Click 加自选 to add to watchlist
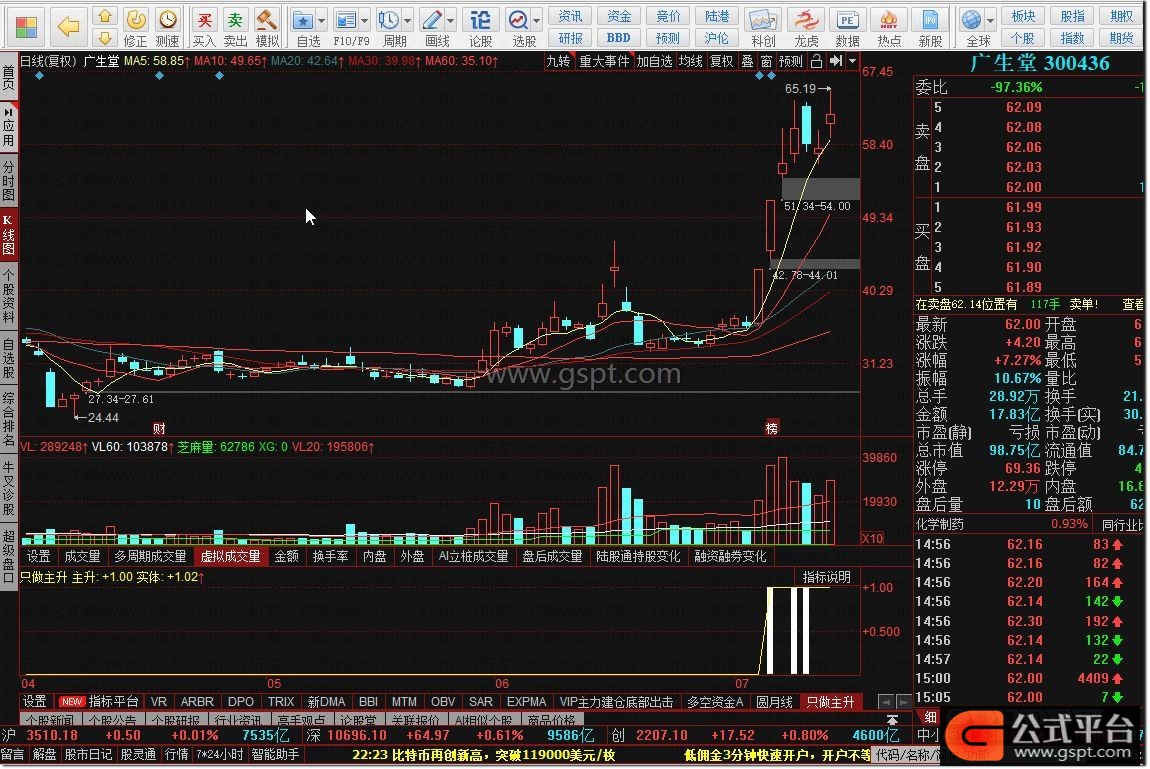Image resolution: width=1150 pixels, height=769 pixels. tap(654, 62)
